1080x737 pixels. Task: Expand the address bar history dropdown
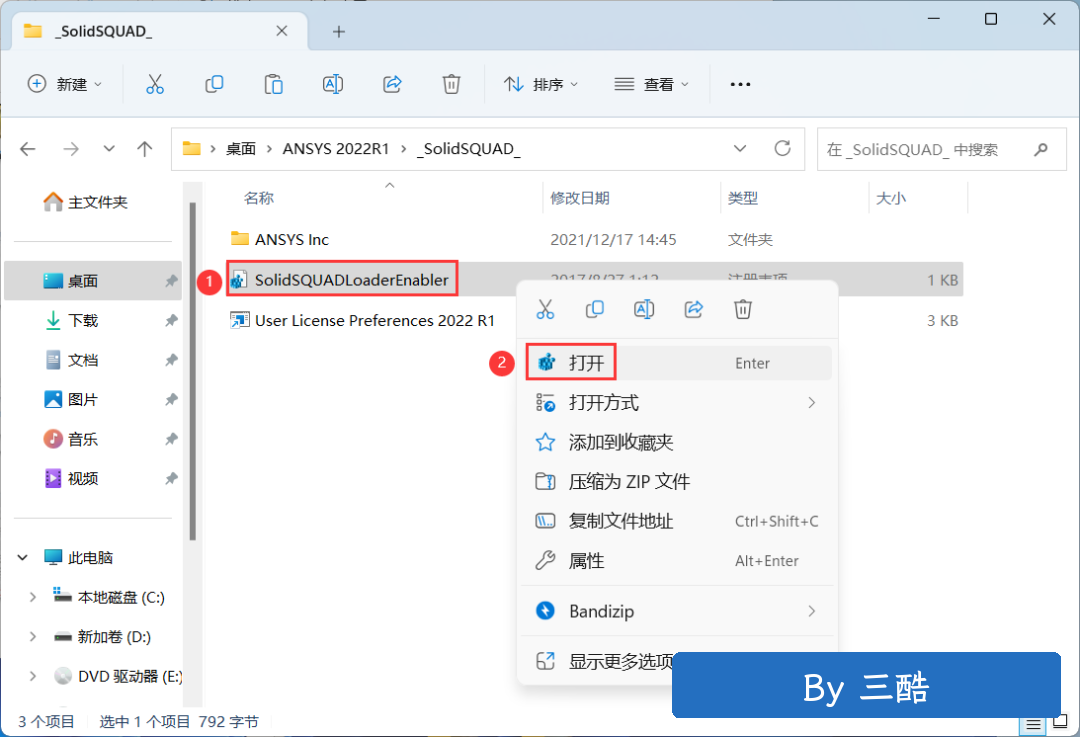click(x=740, y=149)
